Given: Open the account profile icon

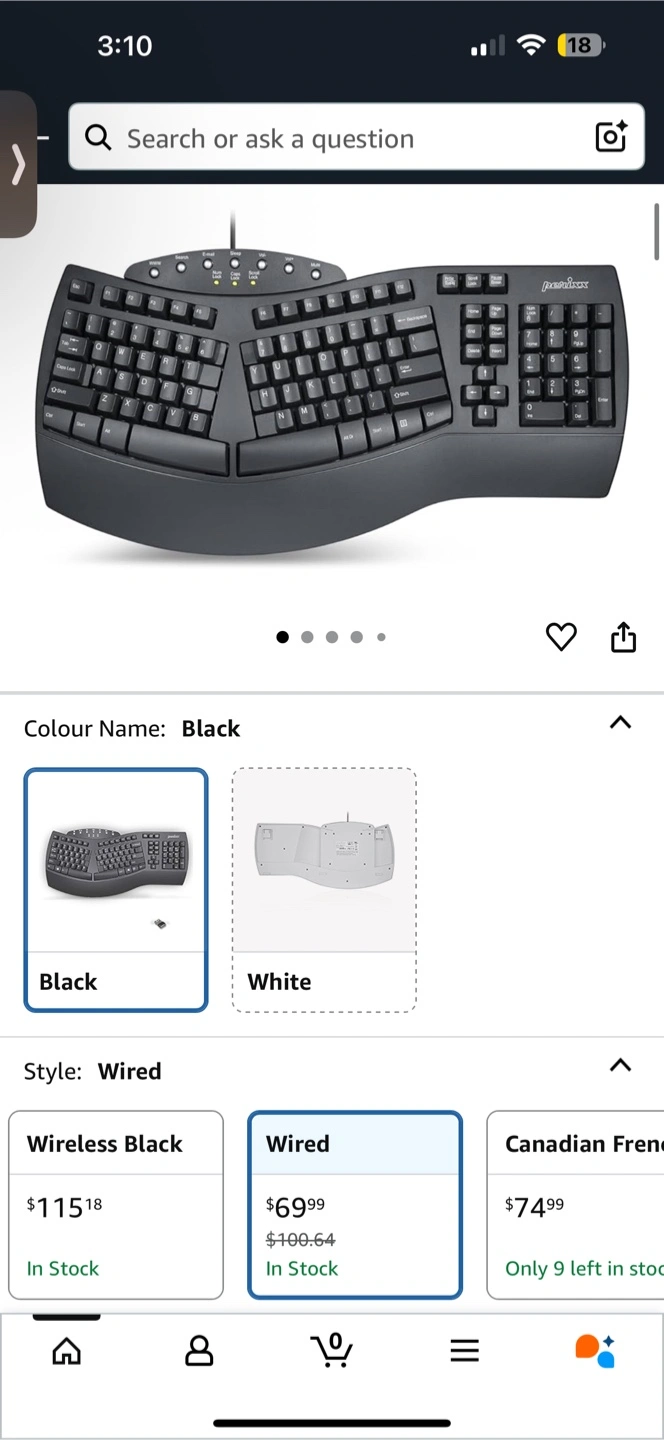Looking at the screenshot, I should [199, 1351].
